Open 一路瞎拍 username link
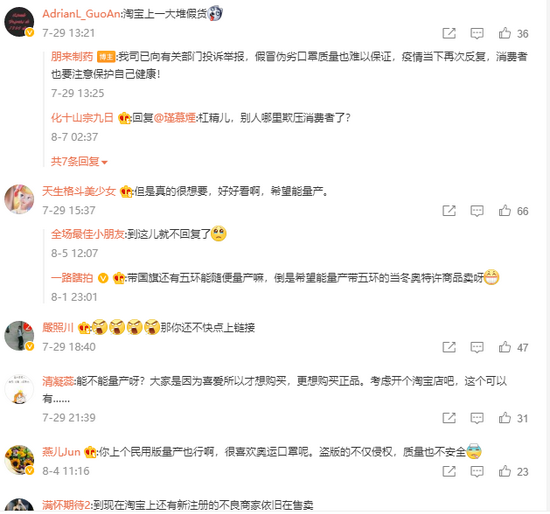The image size is (550, 514). click(72, 278)
